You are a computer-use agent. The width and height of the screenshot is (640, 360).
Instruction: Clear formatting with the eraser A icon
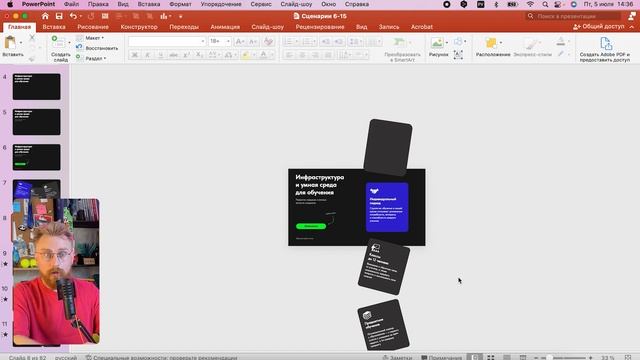(268, 41)
